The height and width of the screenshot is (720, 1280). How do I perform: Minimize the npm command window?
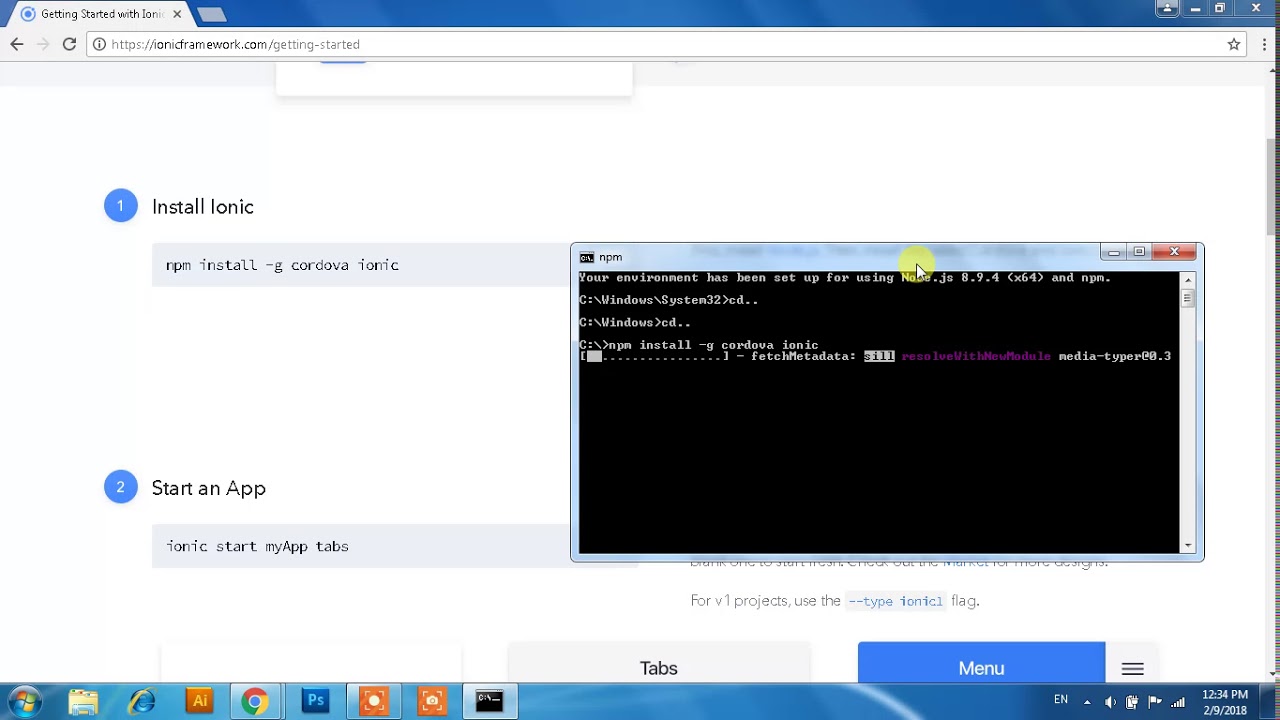(1113, 252)
